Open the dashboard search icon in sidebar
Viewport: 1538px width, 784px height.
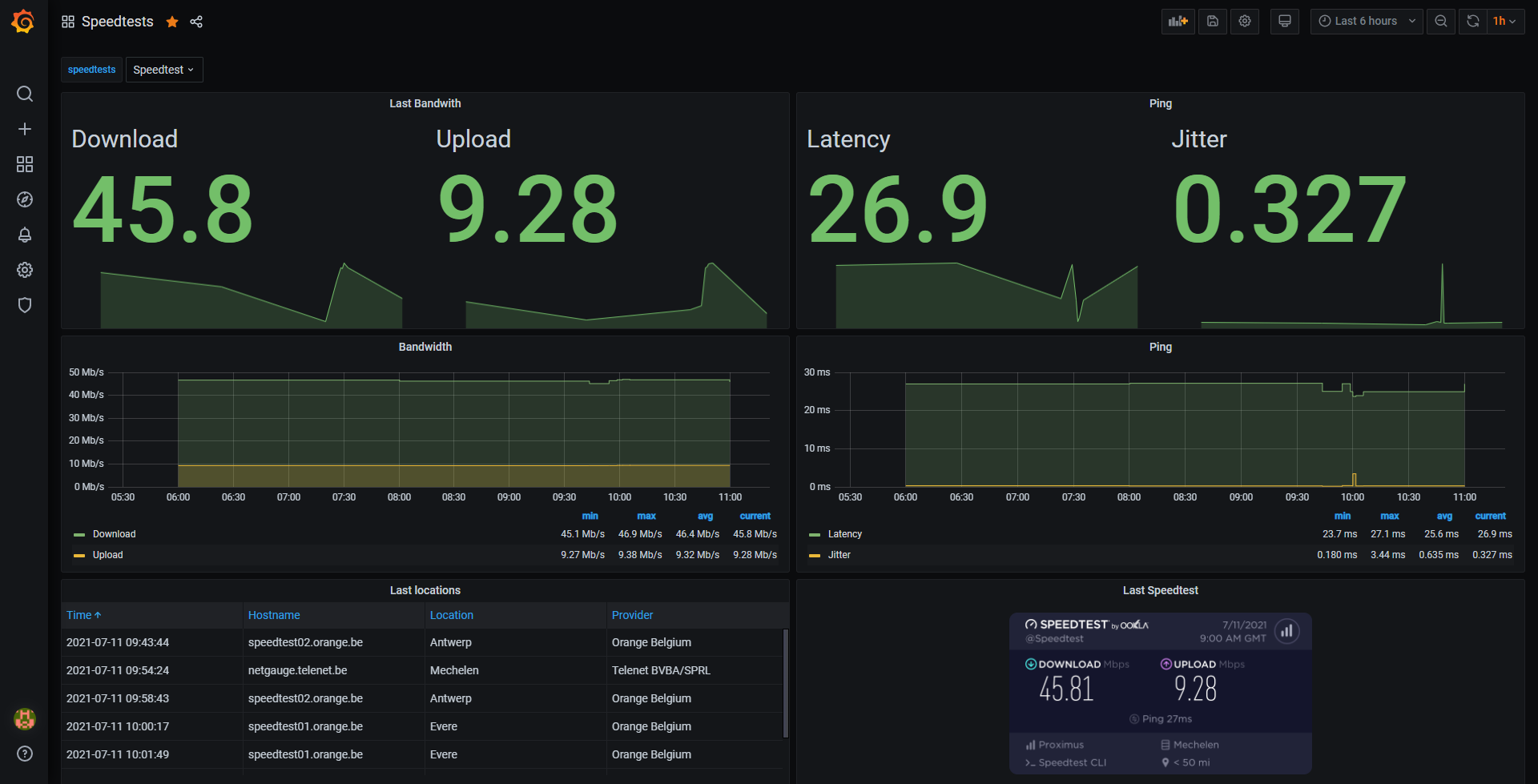click(x=25, y=94)
